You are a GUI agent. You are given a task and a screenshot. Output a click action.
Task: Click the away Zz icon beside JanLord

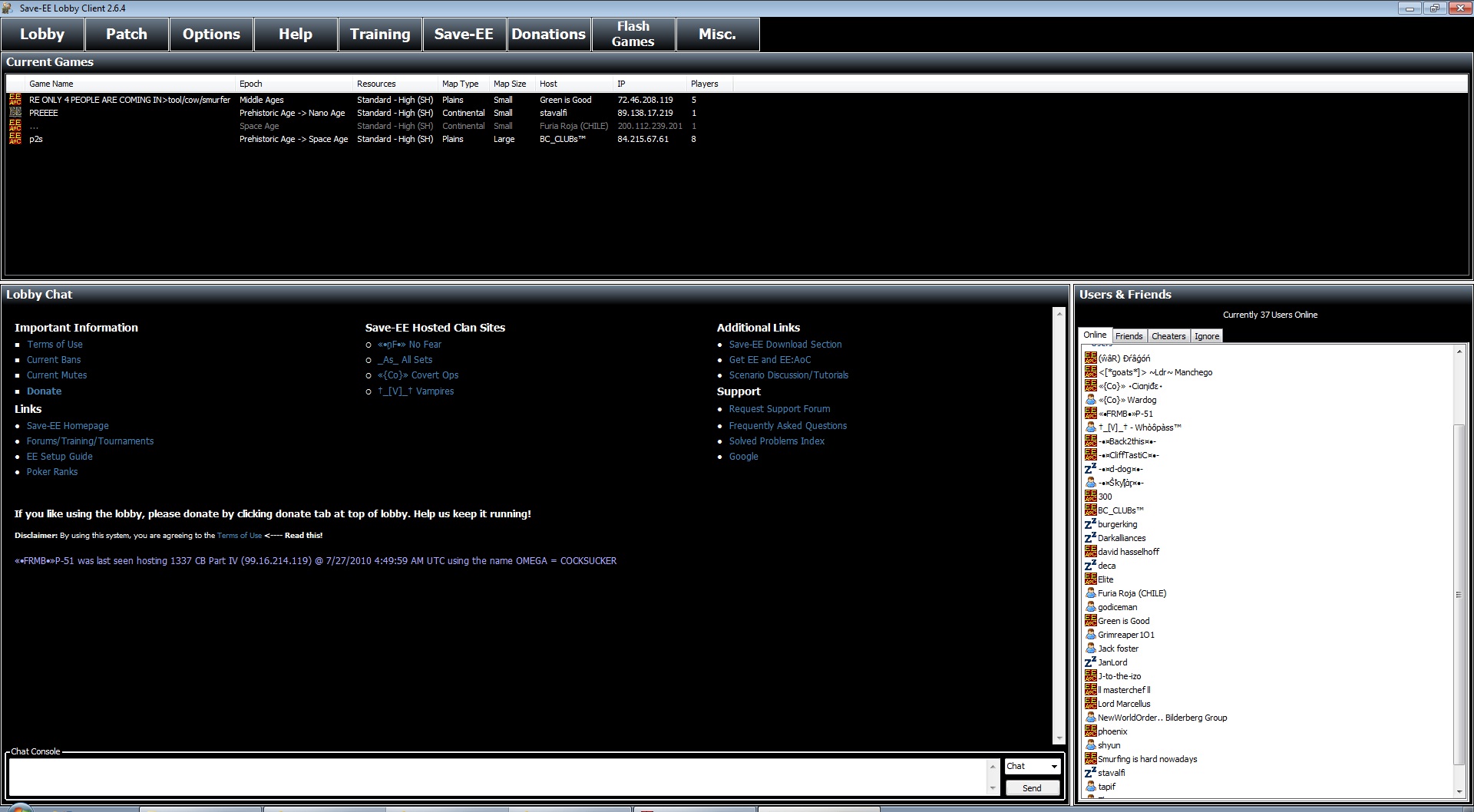[x=1090, y=662]
